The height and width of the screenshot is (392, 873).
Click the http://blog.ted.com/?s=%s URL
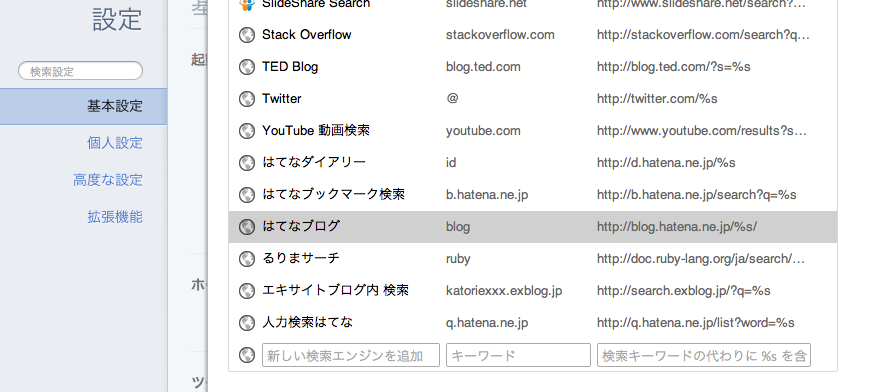point(674,67)
